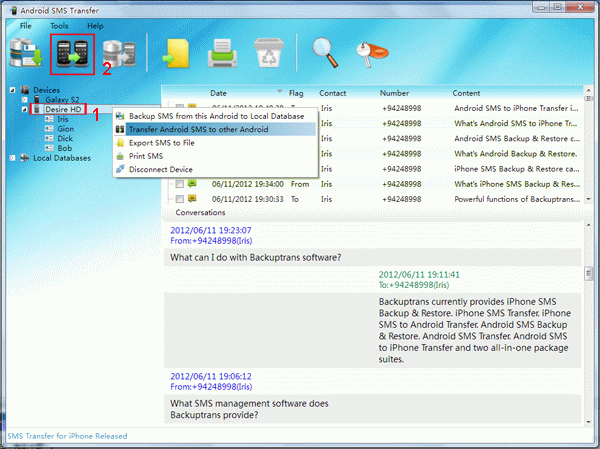Click conversation pane scroll up arrow
The width and height of the screenshot is (600, 449).
point(589,225)
